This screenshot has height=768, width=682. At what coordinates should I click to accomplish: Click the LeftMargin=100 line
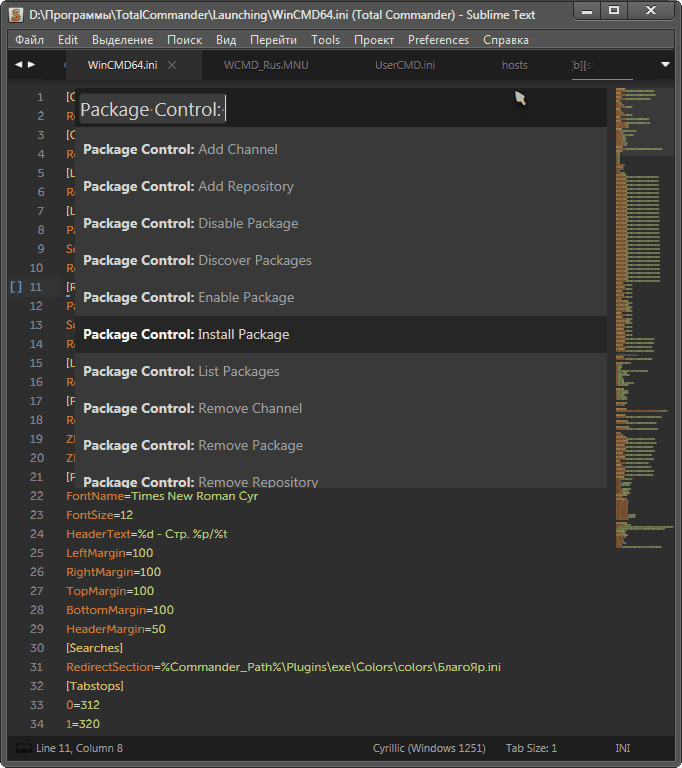click(110, 553)
